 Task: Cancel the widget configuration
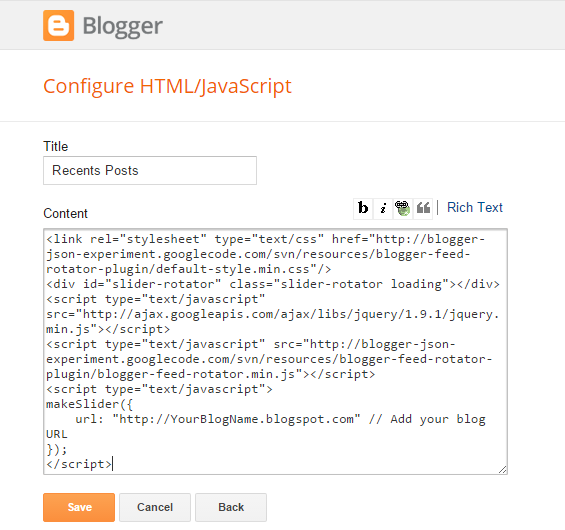click(x=155, y=507)
